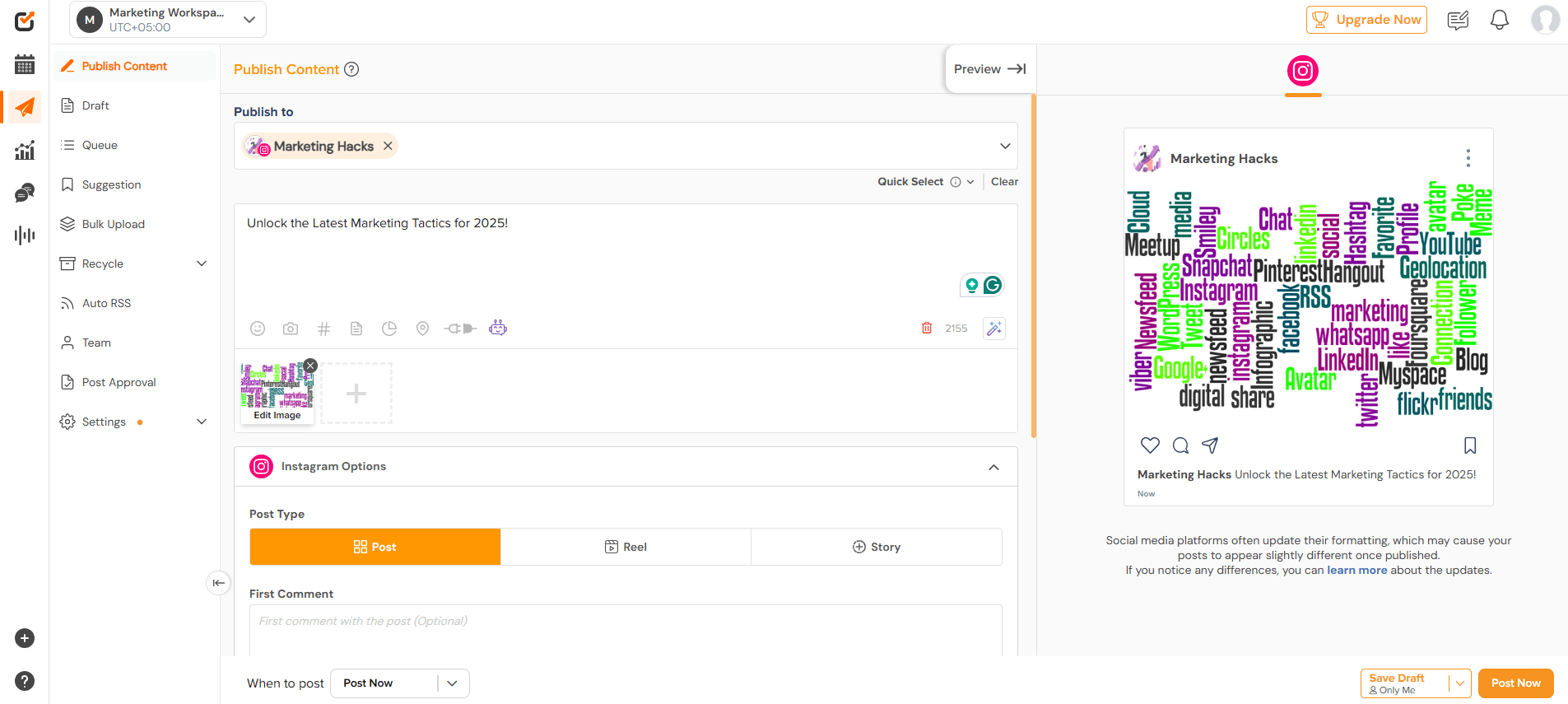Click the heart like icon in preview
1568x704 pixels.
[1150, 445]
